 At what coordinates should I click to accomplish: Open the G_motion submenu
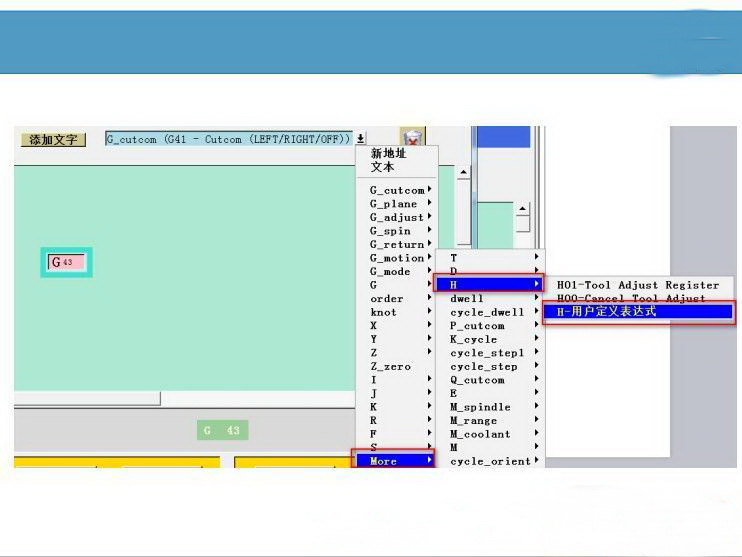point(398,258)
